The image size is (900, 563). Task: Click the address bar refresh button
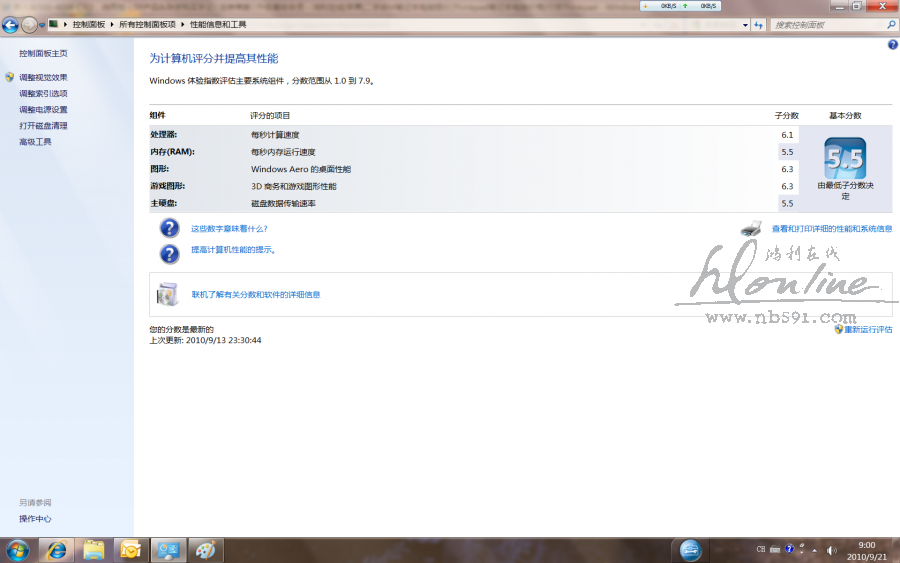coord(759,25)
